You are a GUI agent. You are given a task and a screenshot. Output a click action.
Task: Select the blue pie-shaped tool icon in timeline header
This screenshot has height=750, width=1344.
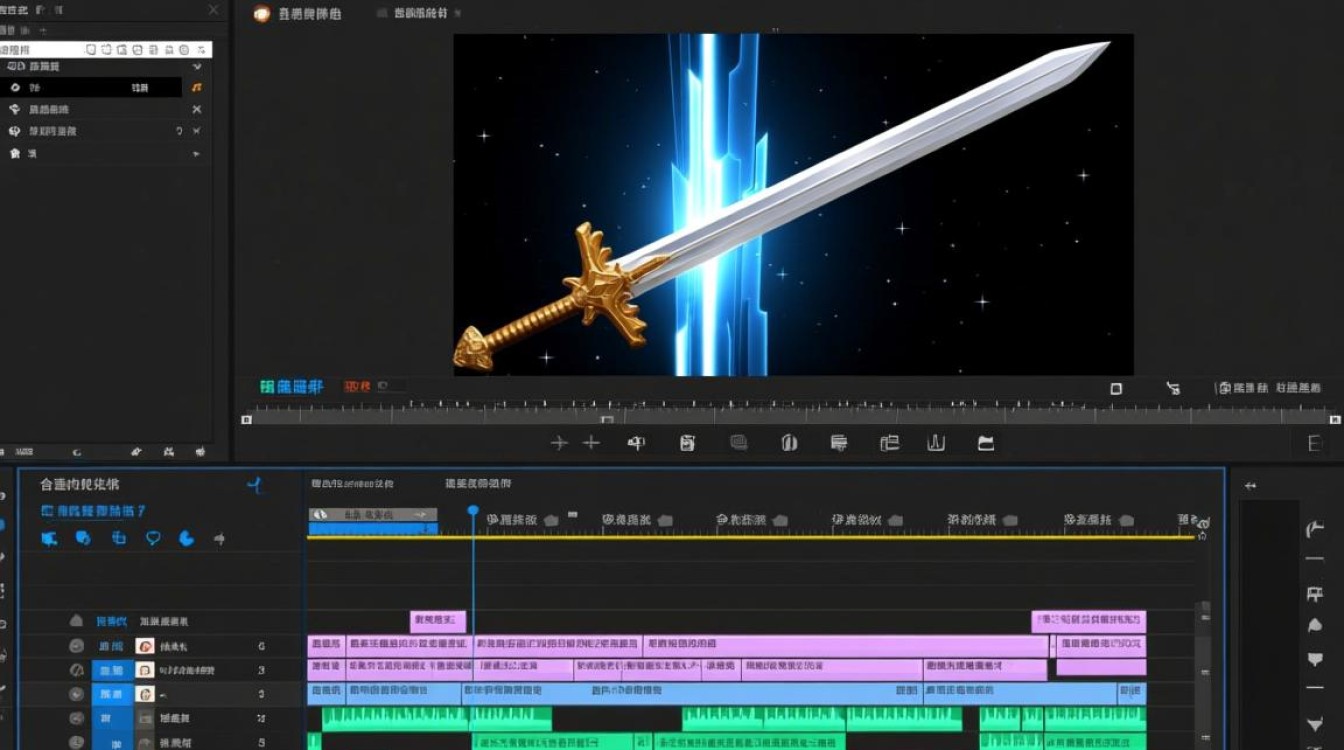pyautogui.click(x=186, y=539)
